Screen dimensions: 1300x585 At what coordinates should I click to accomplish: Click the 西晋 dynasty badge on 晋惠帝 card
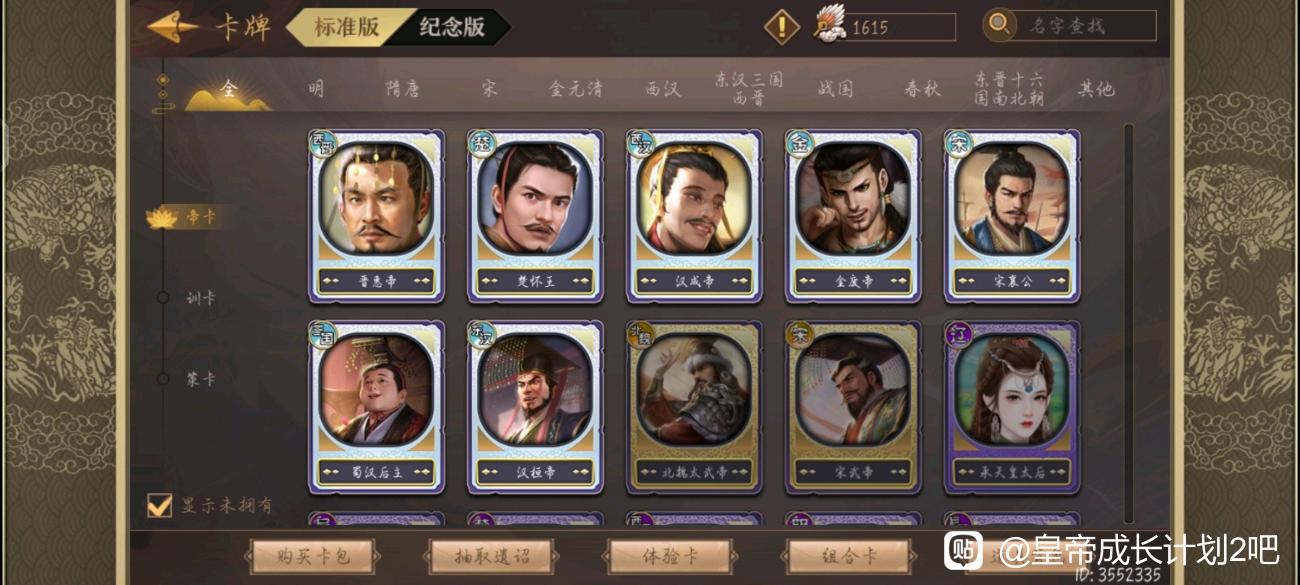click(x=322, y=142)
